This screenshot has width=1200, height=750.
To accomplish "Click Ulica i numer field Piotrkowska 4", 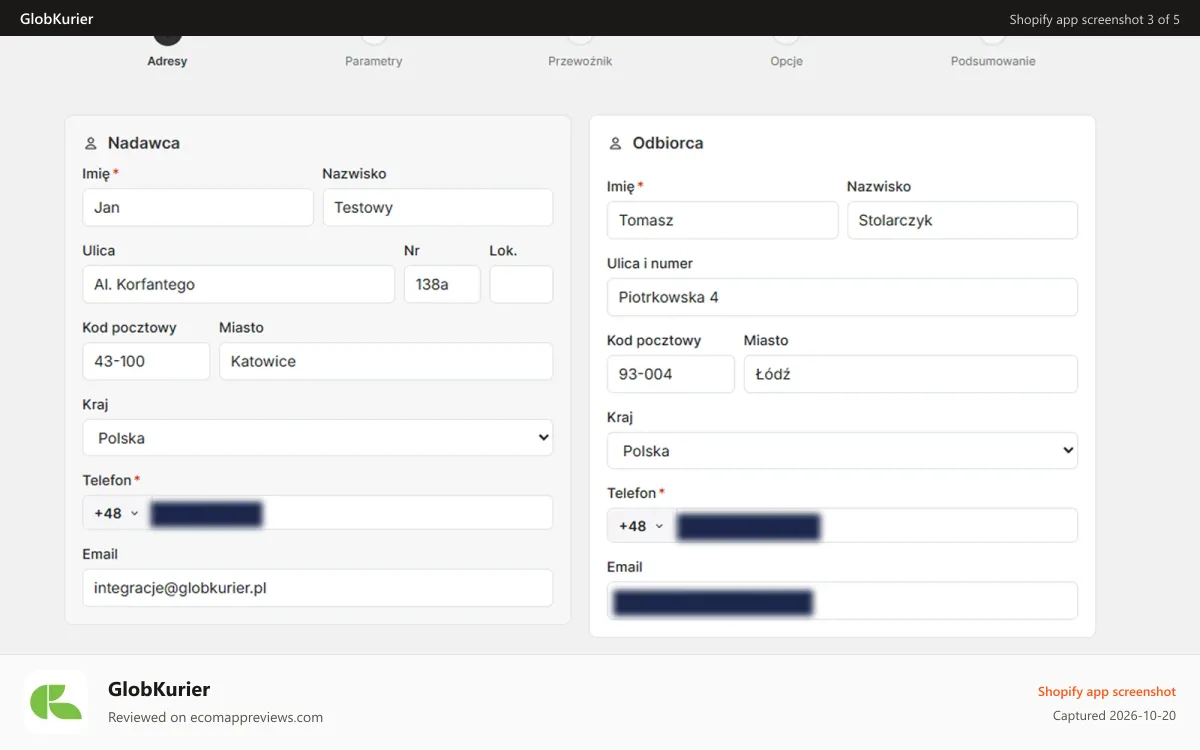I will click(x=842, y=297).
